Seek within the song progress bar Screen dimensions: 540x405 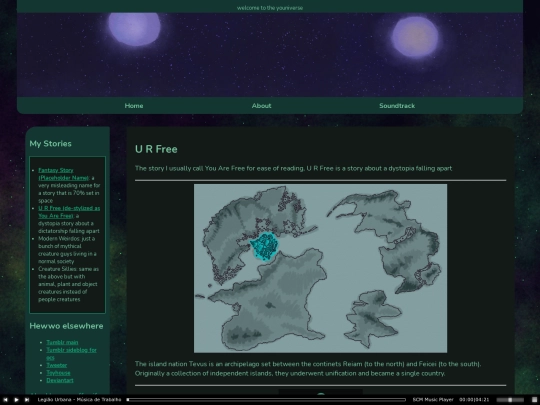(x=266, y=399)
